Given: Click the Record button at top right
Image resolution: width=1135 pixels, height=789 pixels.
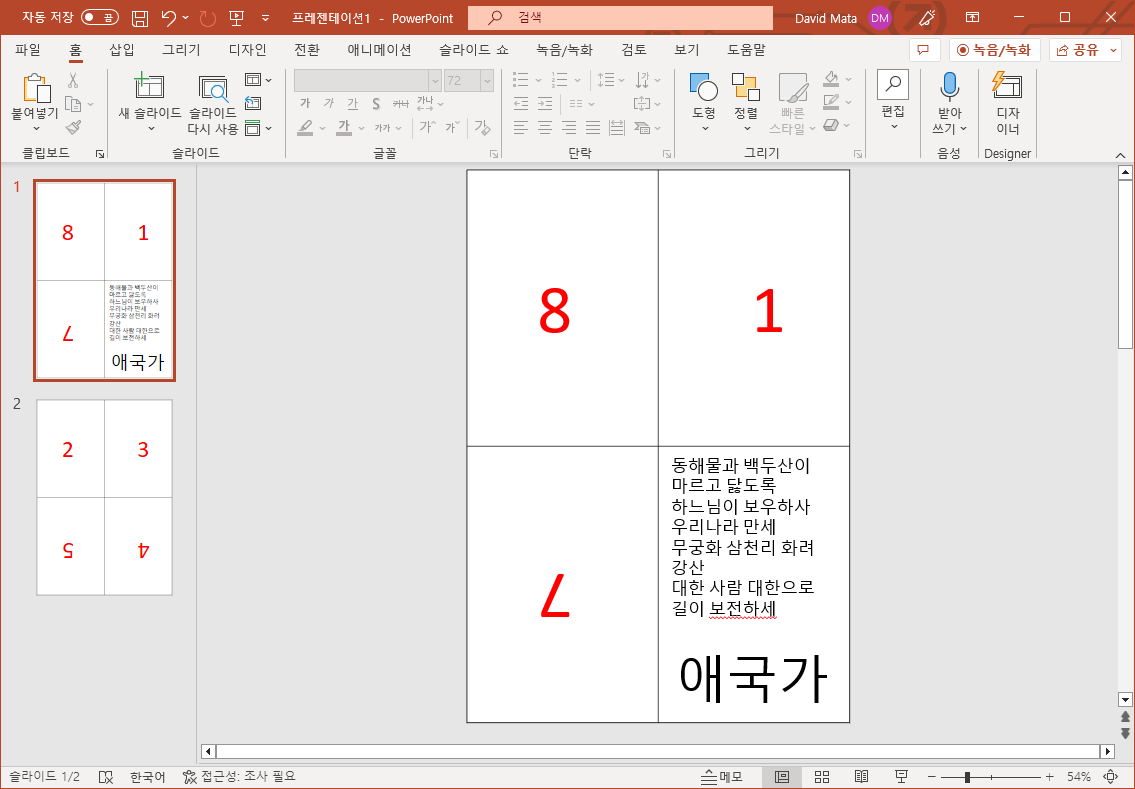Looking at the screenshot, I should [995, 50].
